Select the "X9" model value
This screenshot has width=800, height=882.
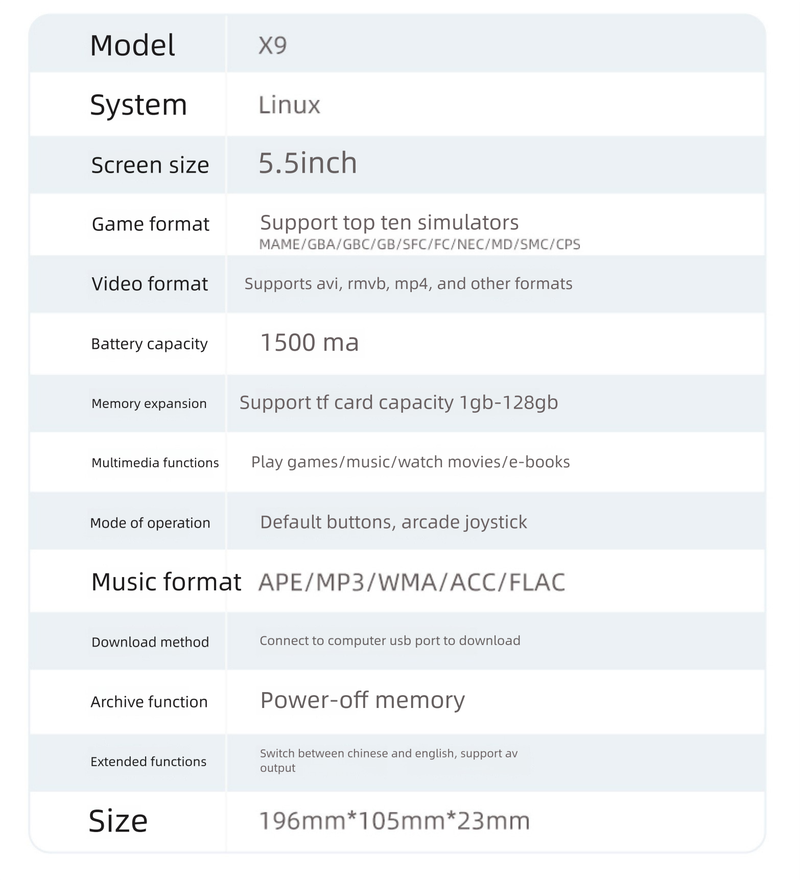[272, 45]
